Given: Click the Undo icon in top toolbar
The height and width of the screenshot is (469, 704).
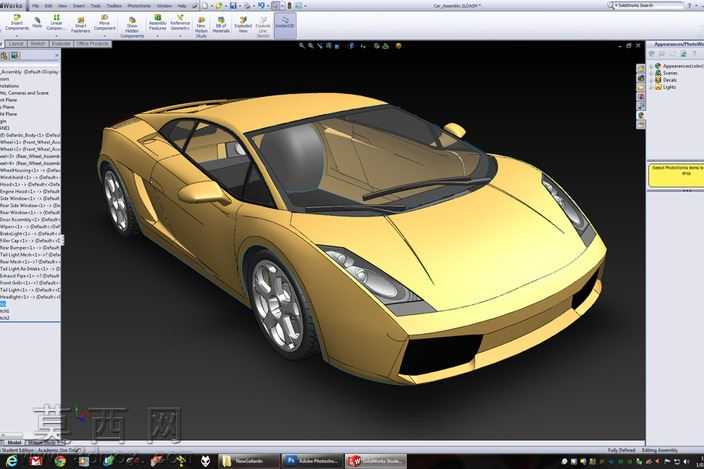Looking at the screenshot, I should point(261,6).
